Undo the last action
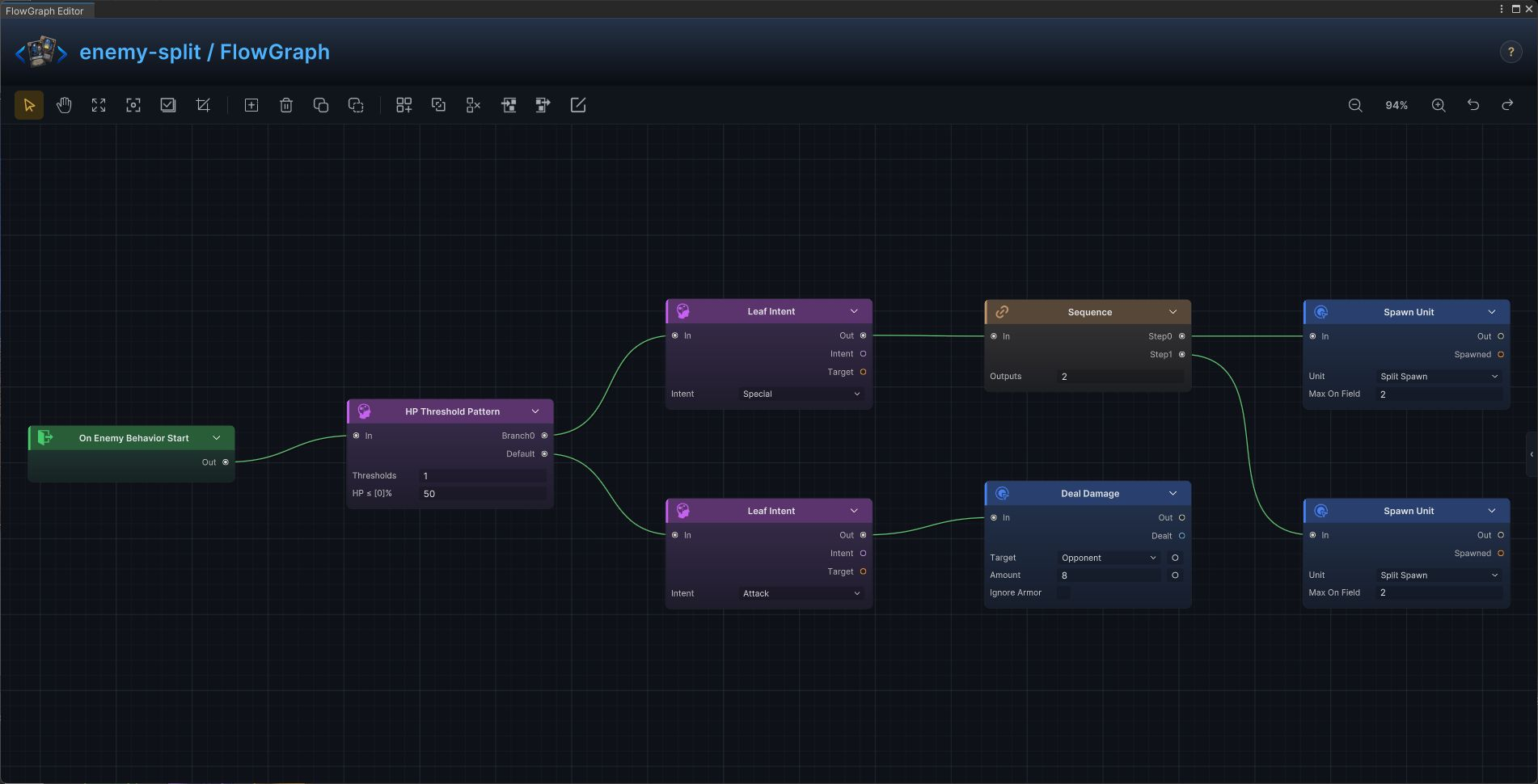Screen dimensions: 1538x784 (1473, 105)
